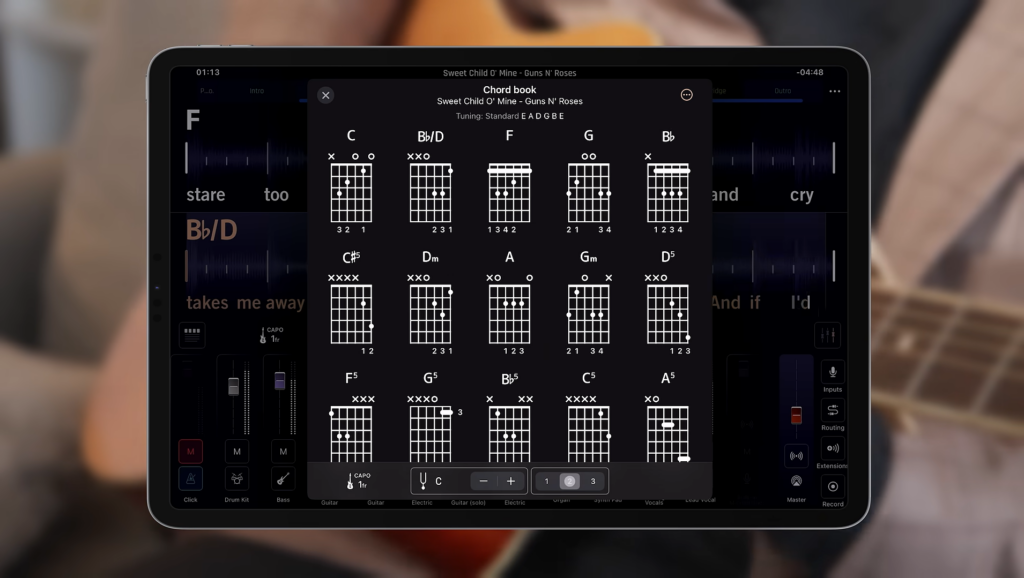Open the top-right three dots menu
The height and width of the screenshot is (578, 1024).
tap(835, 91)
